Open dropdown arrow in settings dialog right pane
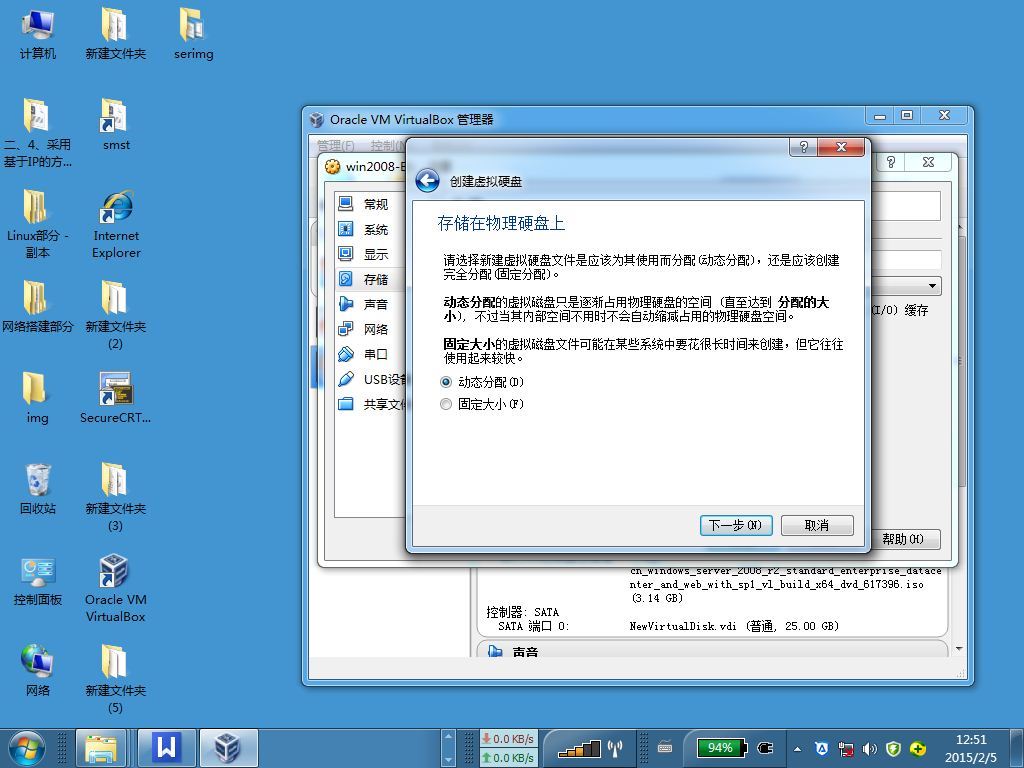1024x768 pixels. coord(932,286)
